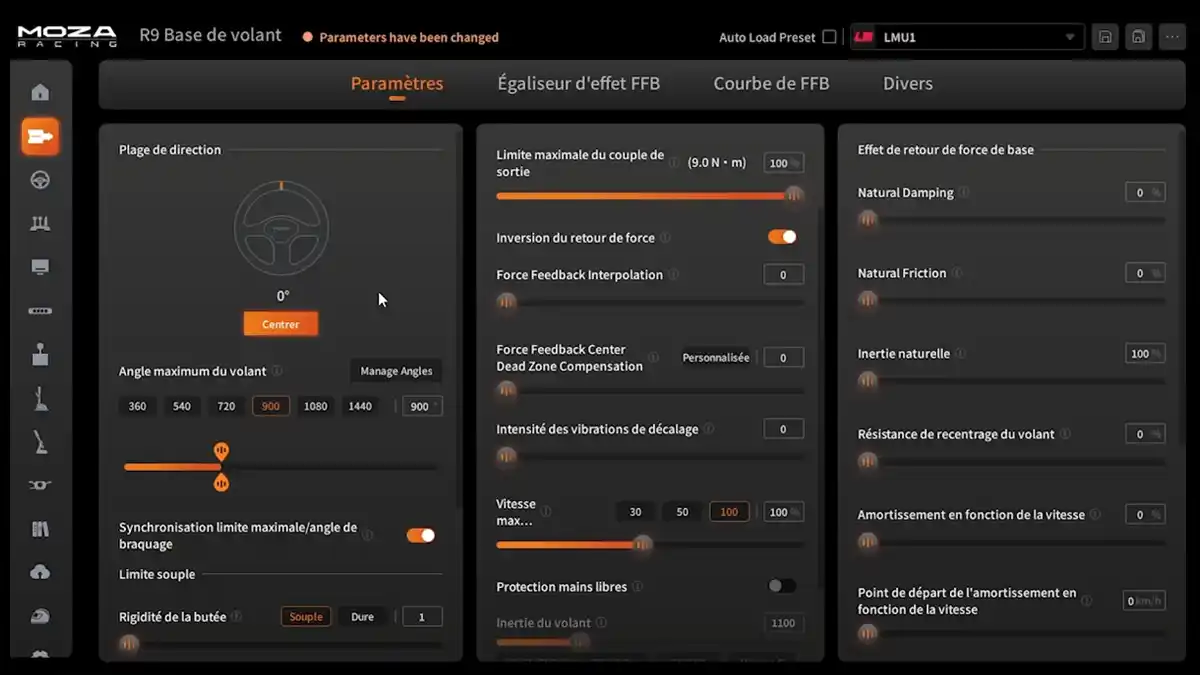Click the save preset icon
This screenshot has height=675, width=1200.
point(1105,37)
